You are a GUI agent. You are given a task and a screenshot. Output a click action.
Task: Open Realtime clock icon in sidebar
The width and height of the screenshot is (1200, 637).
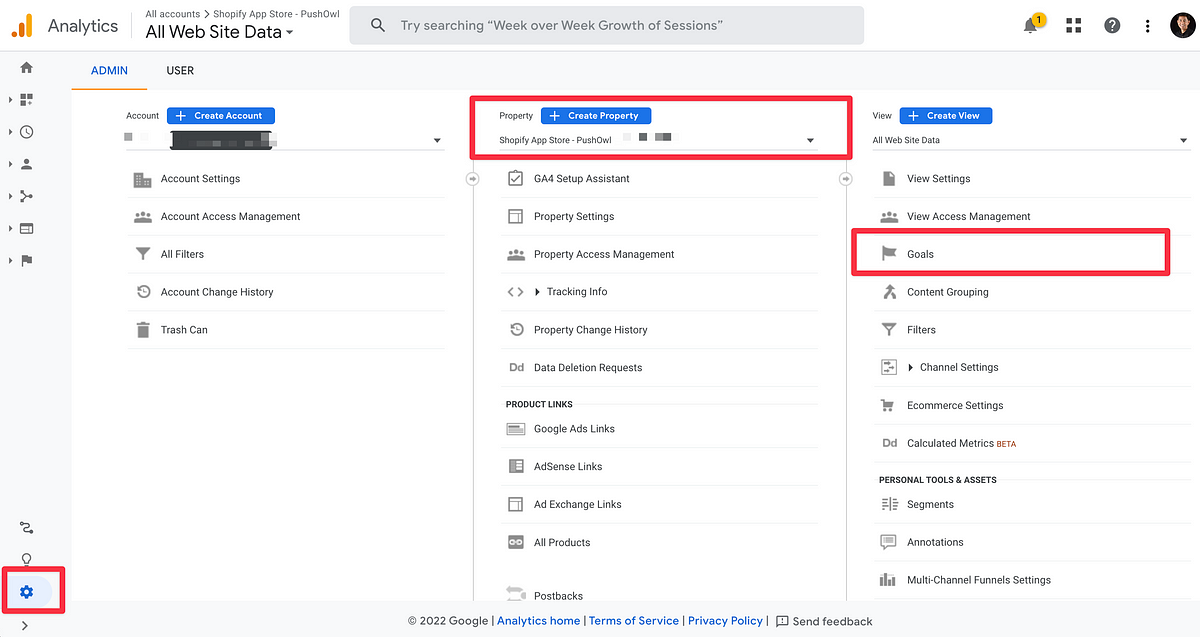point(26,132)
